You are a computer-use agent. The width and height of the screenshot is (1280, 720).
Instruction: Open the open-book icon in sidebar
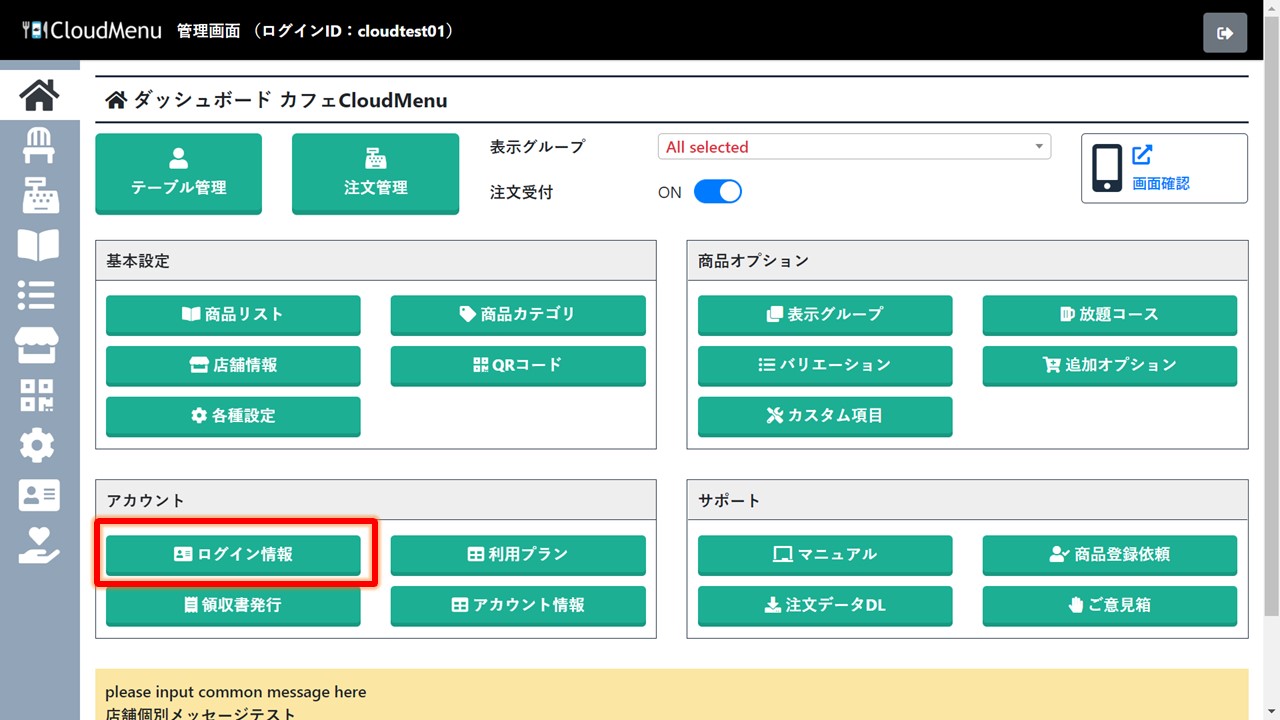39,245
